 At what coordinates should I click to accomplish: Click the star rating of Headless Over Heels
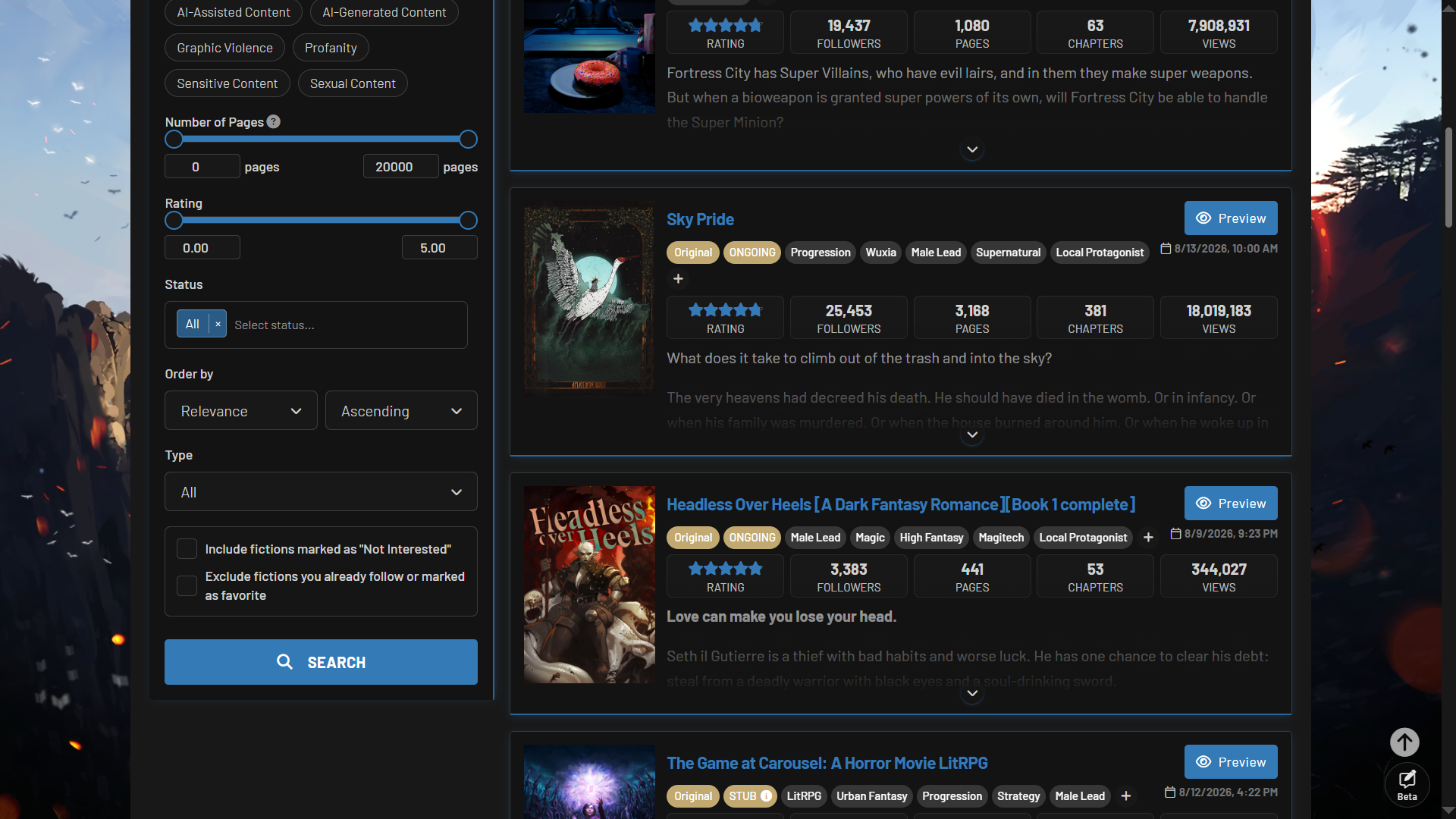(725, 569)
